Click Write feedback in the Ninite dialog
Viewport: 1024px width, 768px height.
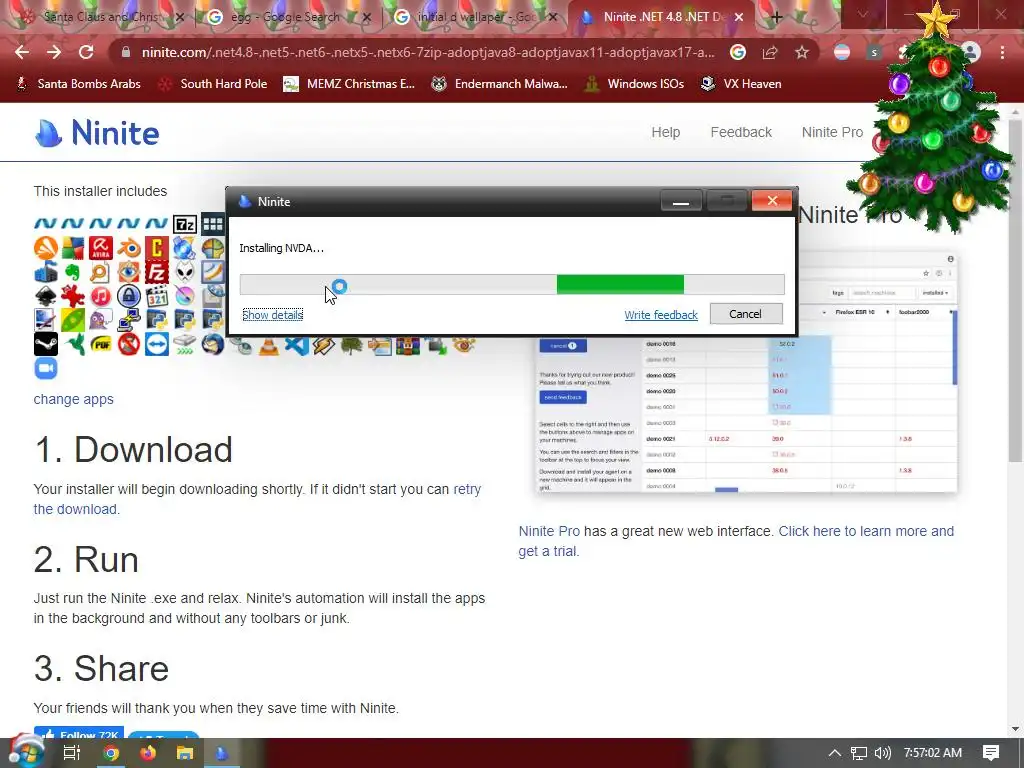[661, 315]
